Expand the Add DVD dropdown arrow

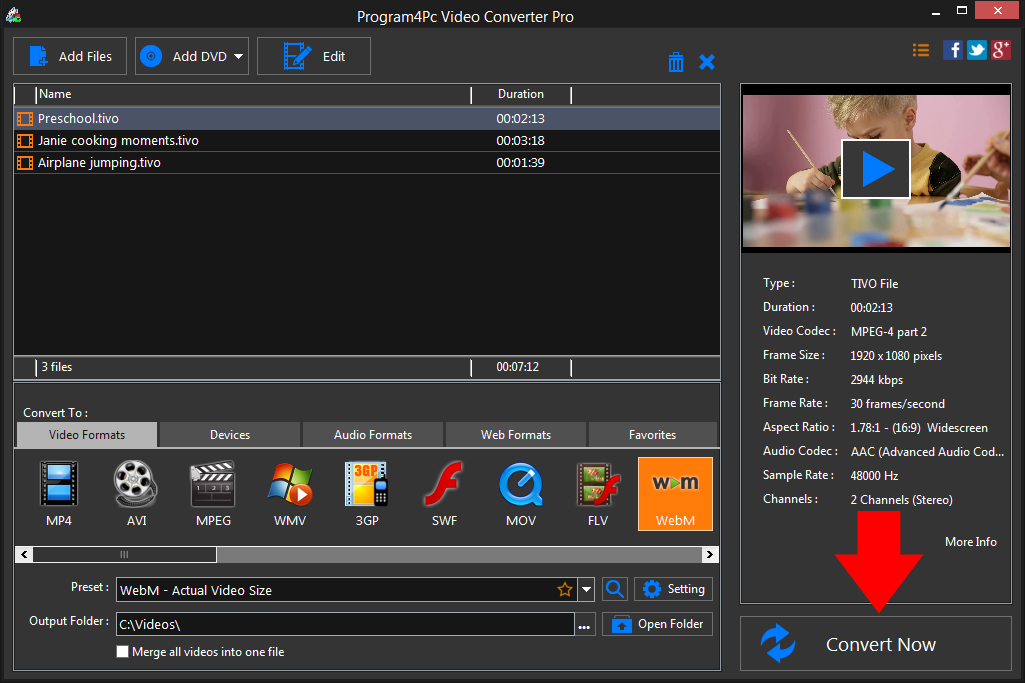pos(238,57)
